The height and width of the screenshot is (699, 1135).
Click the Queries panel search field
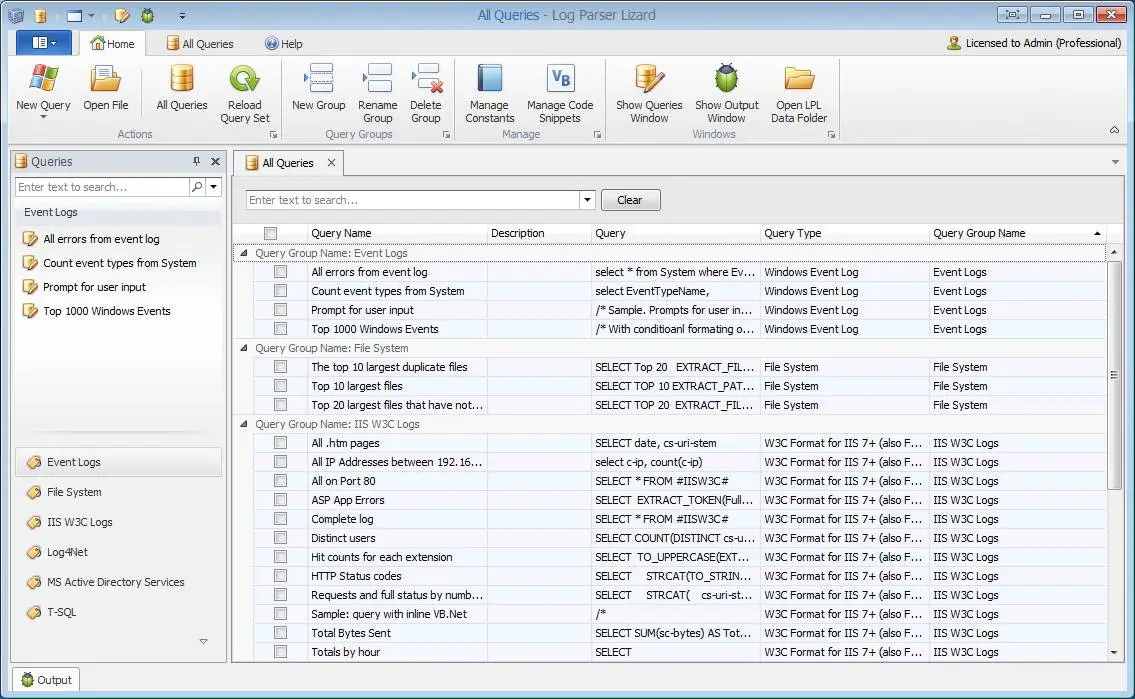(x=102, y=187)
